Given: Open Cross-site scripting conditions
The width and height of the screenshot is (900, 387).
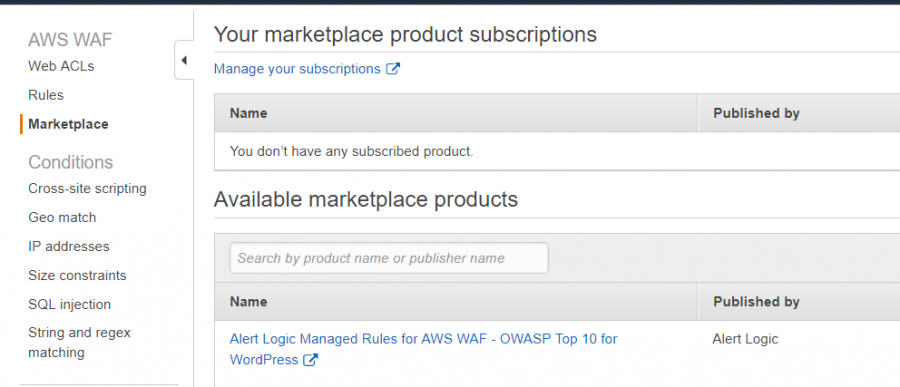Looking at the screenshot, I should (x=87, y=188).
